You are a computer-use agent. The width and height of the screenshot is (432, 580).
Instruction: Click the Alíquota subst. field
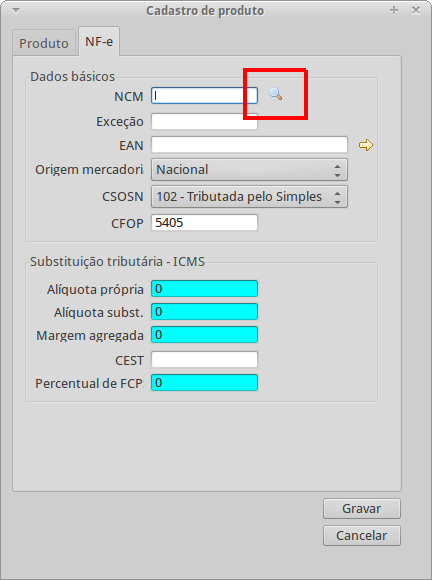[204, 312]
